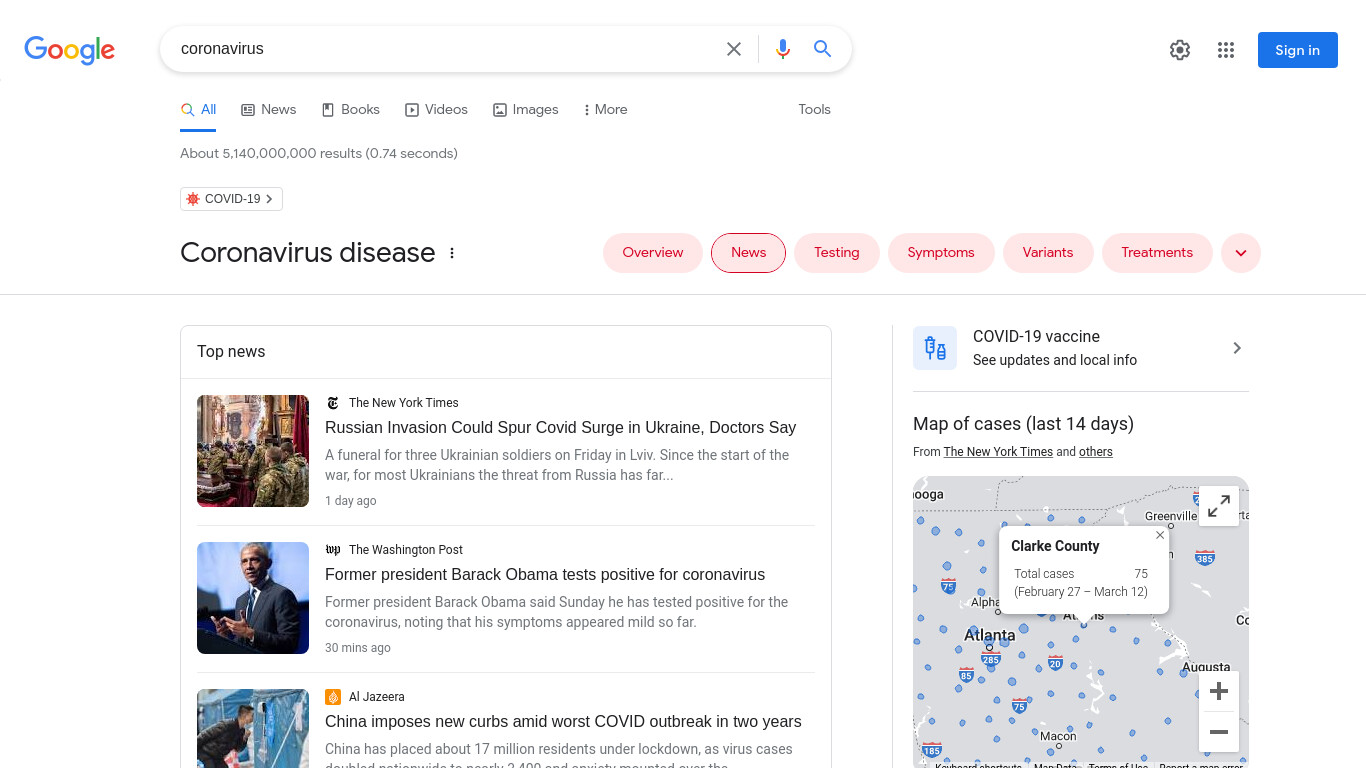The image size is (1366, 768).
Task: Open Russian Invasion Could Spur Covid Surge article
Action: tap(560, 428)
